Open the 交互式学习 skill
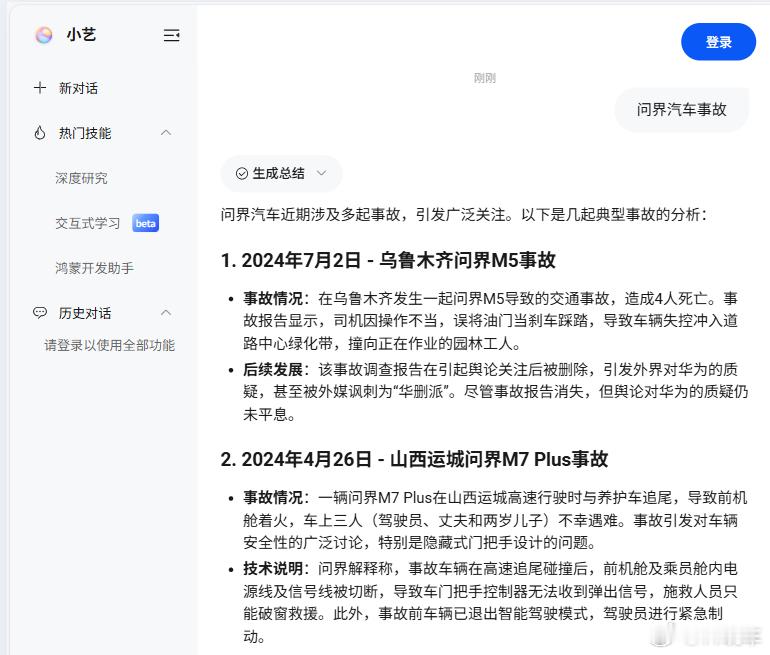Viewport: 770px width, 655px height. point(87,223)
